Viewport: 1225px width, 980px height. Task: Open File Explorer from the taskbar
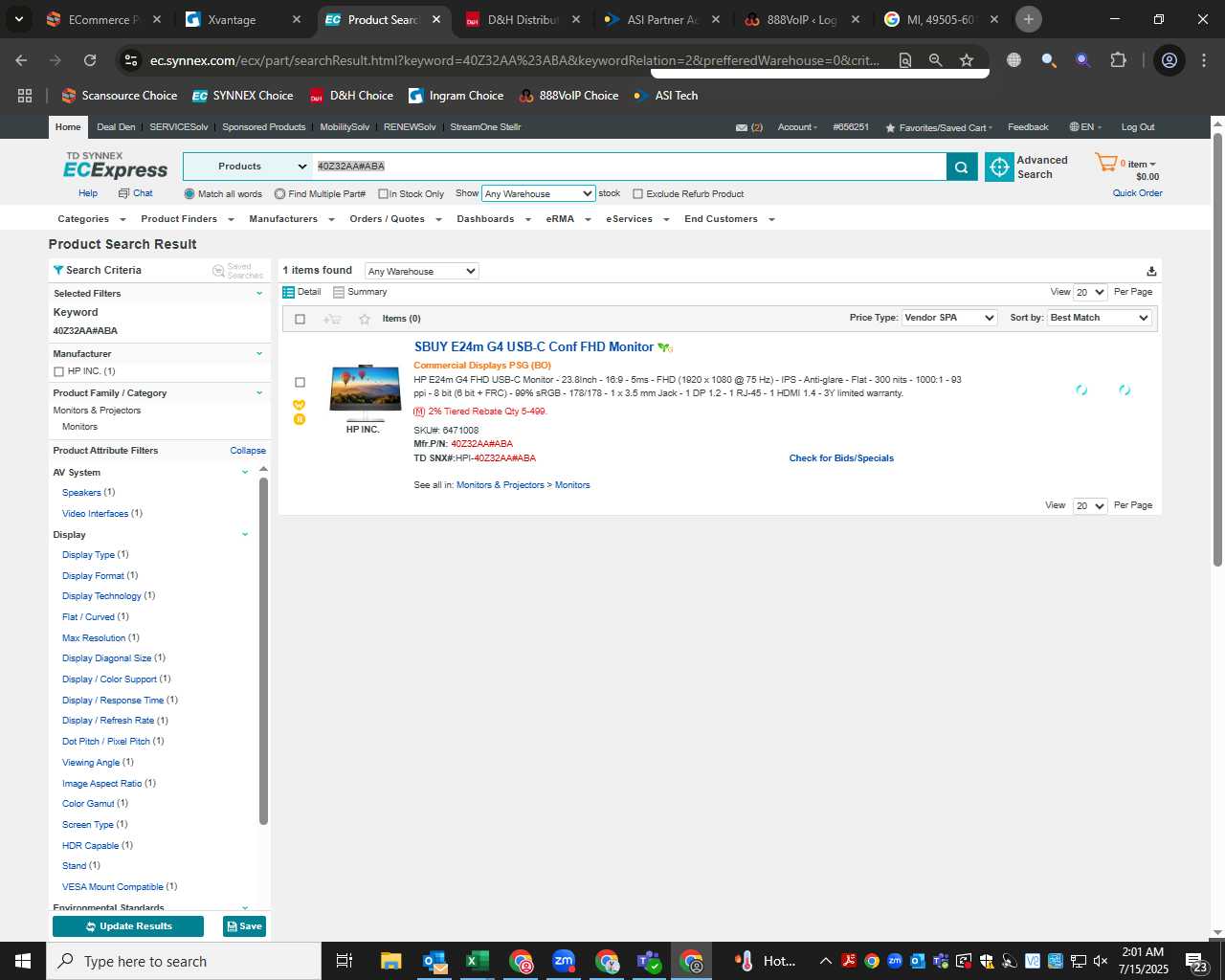click(390, 961)
